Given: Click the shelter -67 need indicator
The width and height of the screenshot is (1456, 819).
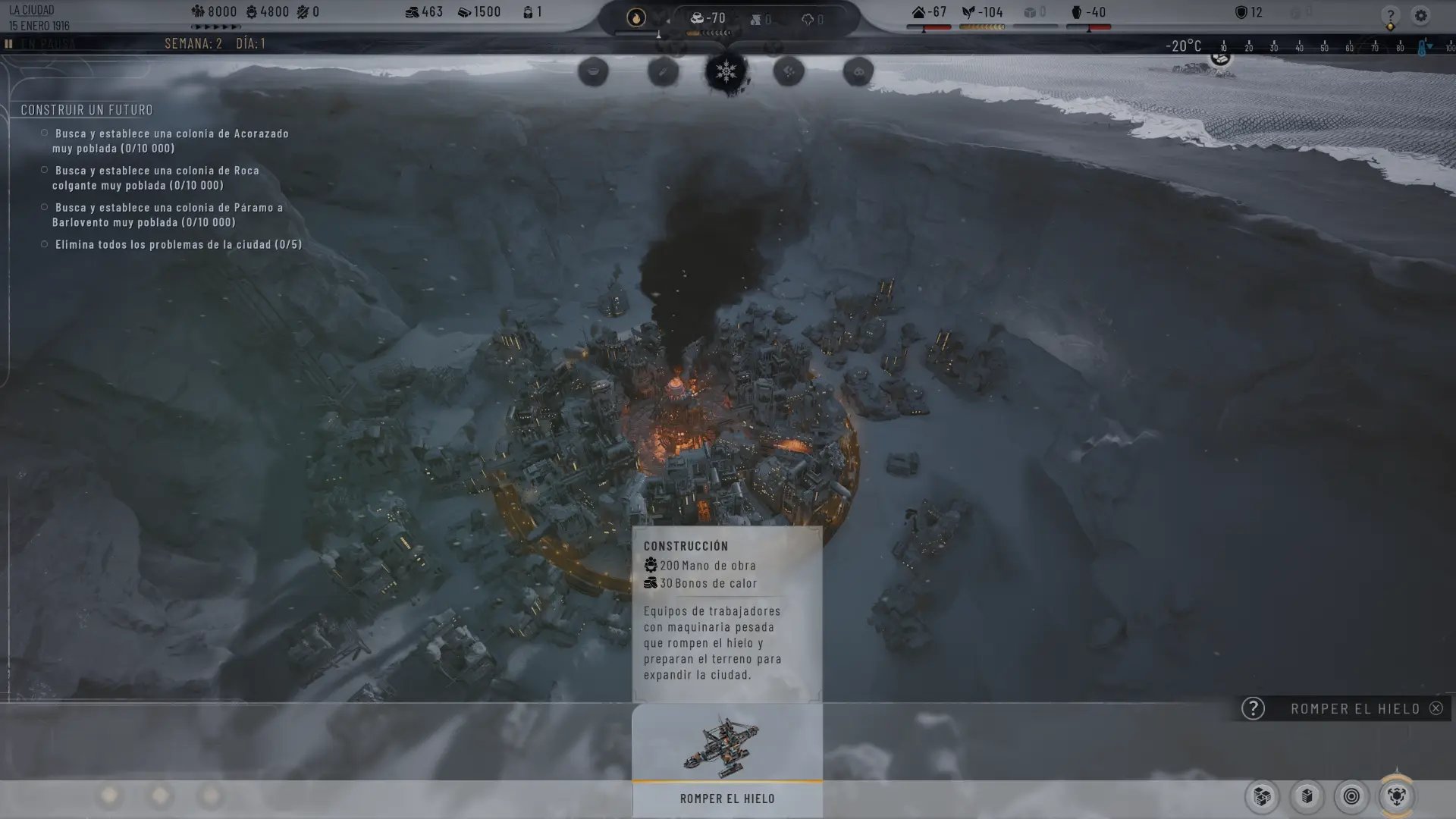Looking at the screenshot, I should (930, 13).
